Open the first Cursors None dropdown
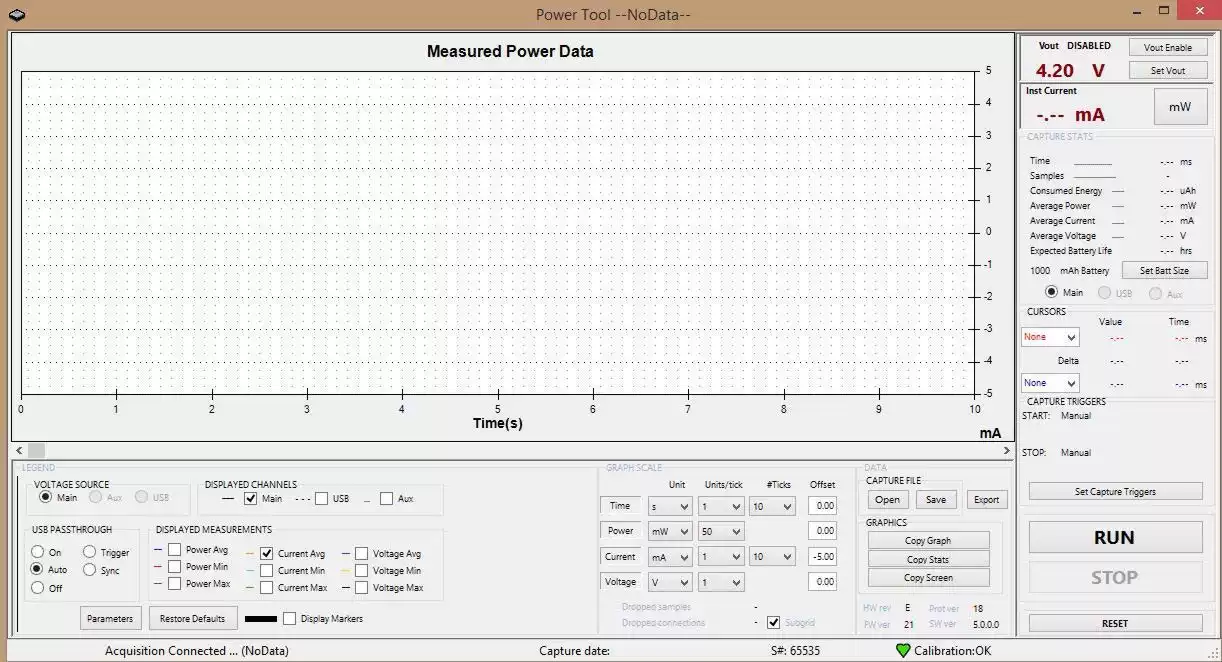1222x662 pixels. pos(1050,338)
